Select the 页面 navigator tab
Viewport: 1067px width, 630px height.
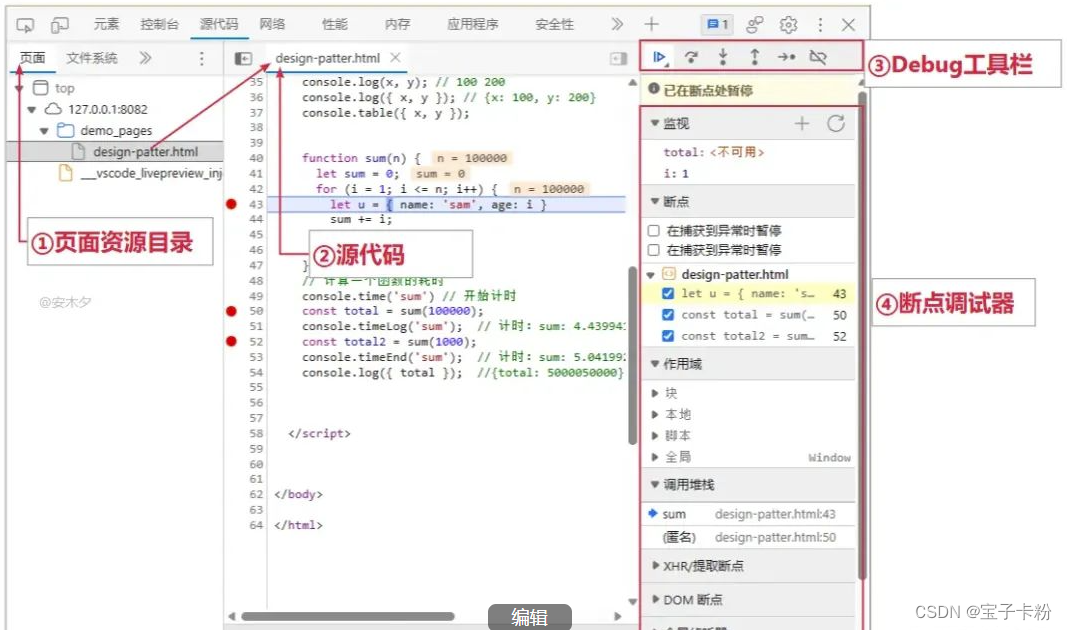click(x=32, y=58)
